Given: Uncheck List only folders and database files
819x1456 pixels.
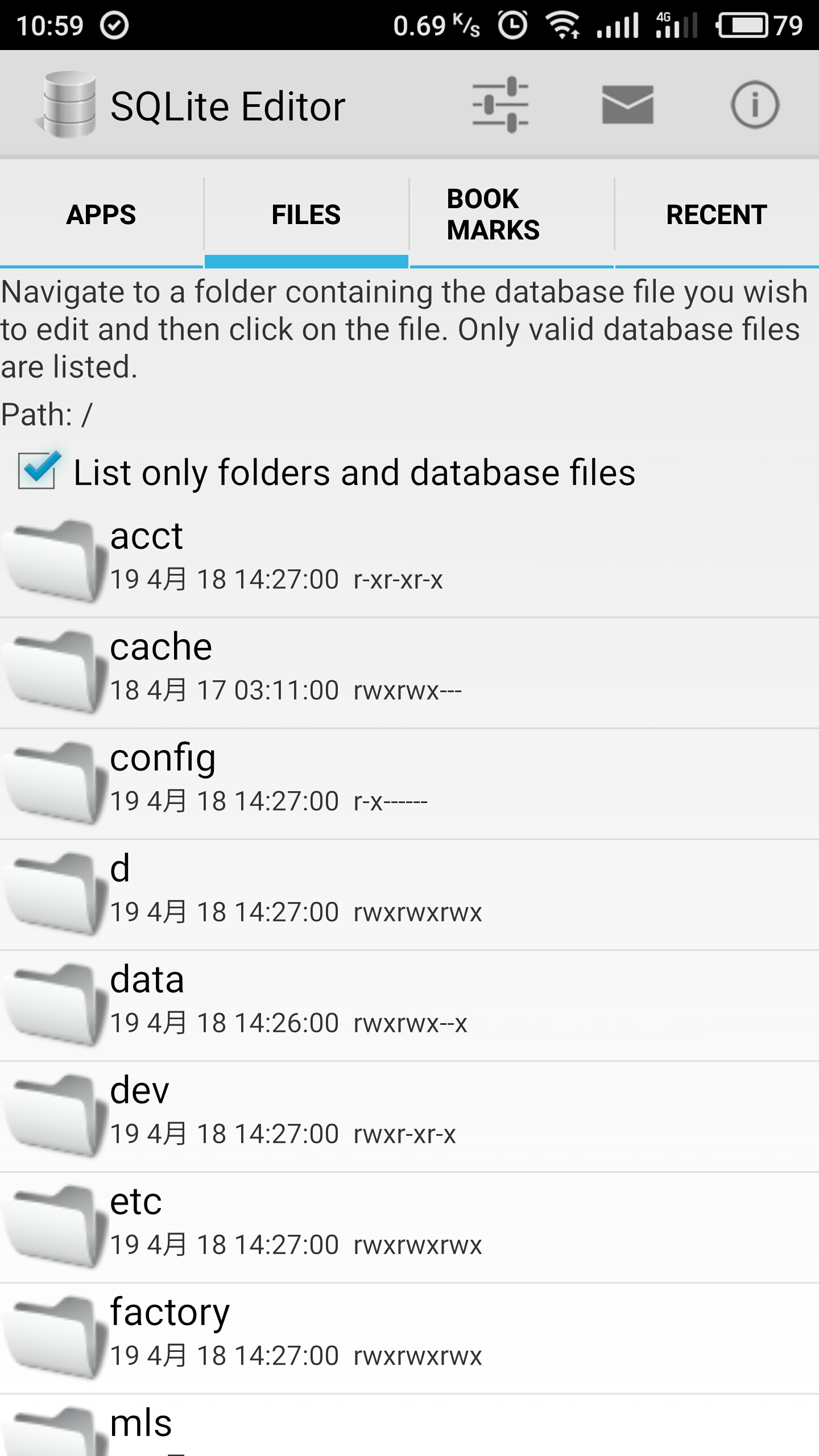Looking at the screenshot, I should click(38, 471).
